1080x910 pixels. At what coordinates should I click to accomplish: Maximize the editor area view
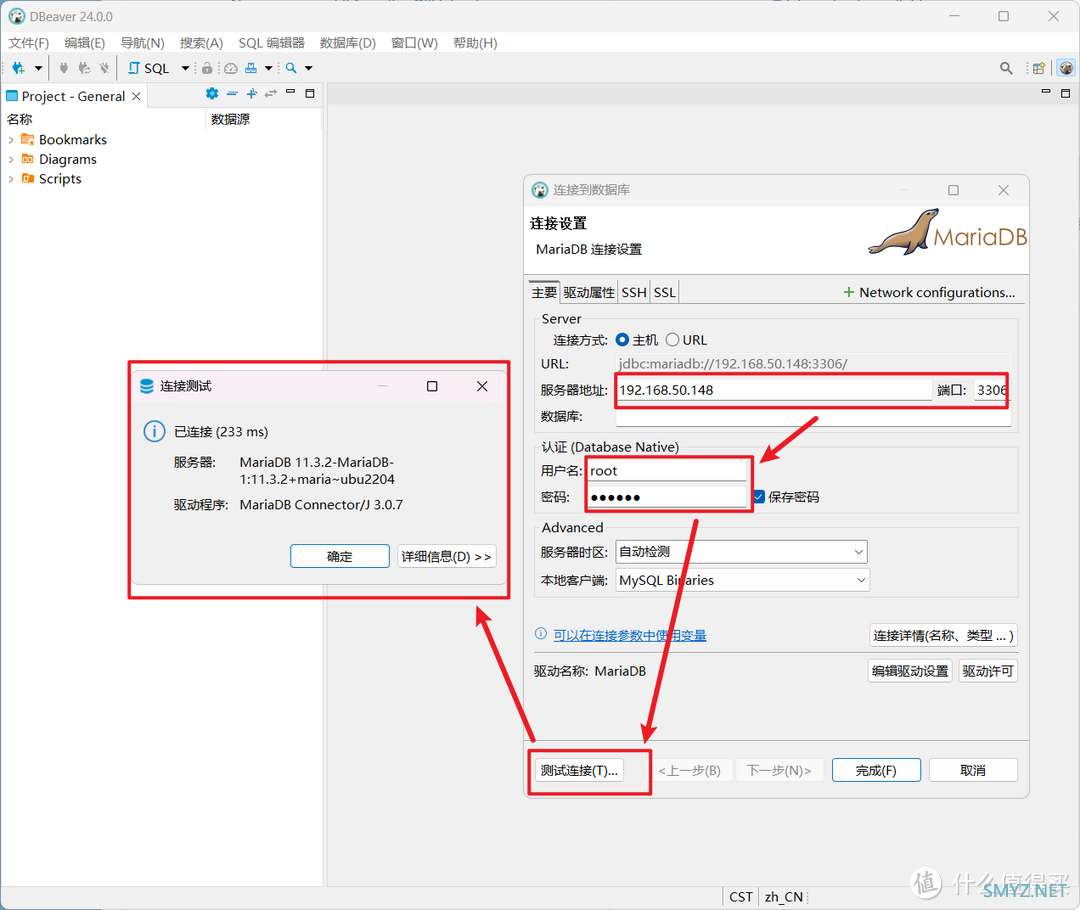coord(1066,94)
